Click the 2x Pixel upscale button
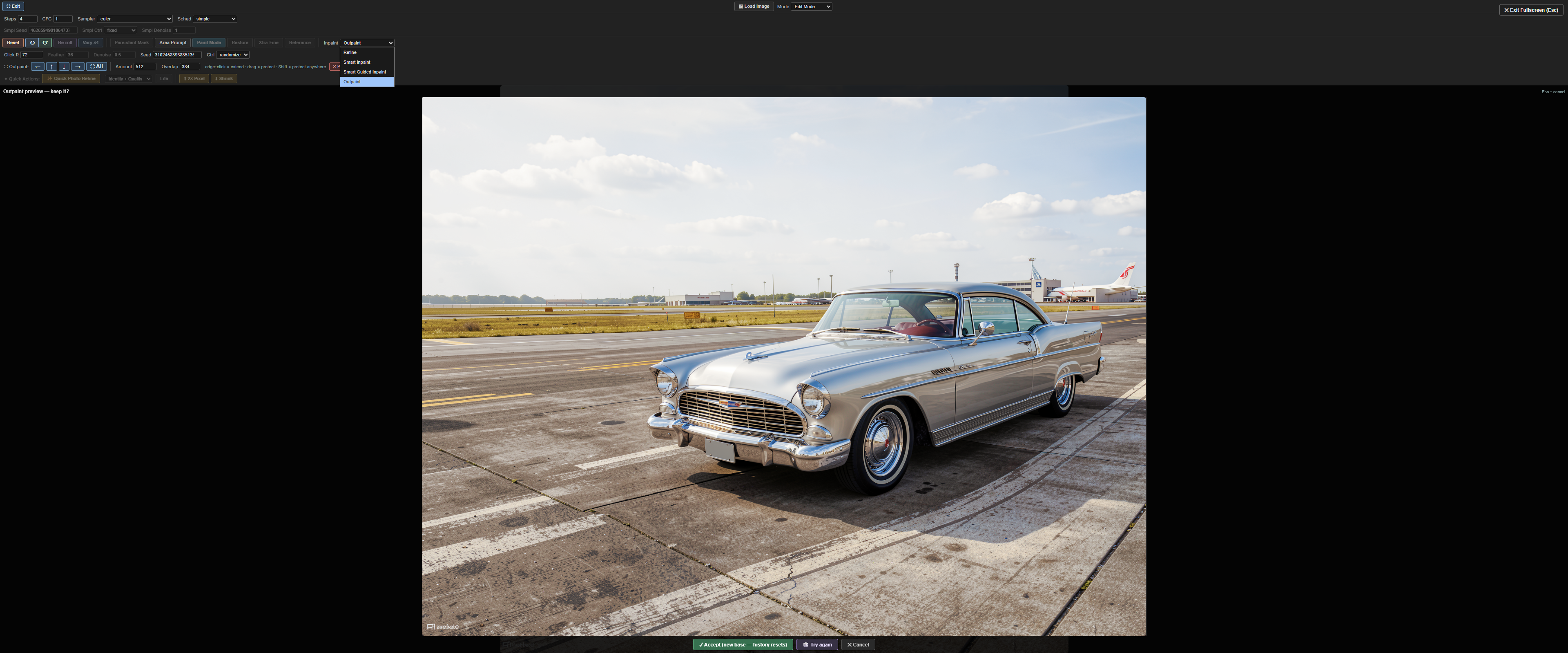The width and height of the screenshot is (1568, 653). click(194, 78)
